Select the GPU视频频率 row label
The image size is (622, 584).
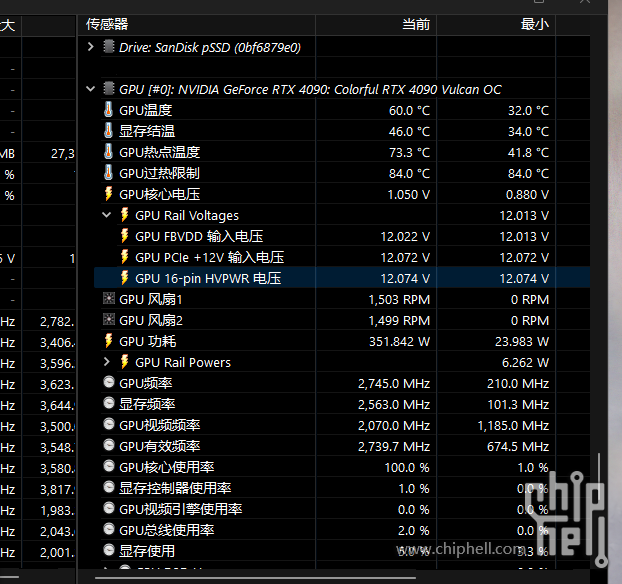[x=159, y=426]
